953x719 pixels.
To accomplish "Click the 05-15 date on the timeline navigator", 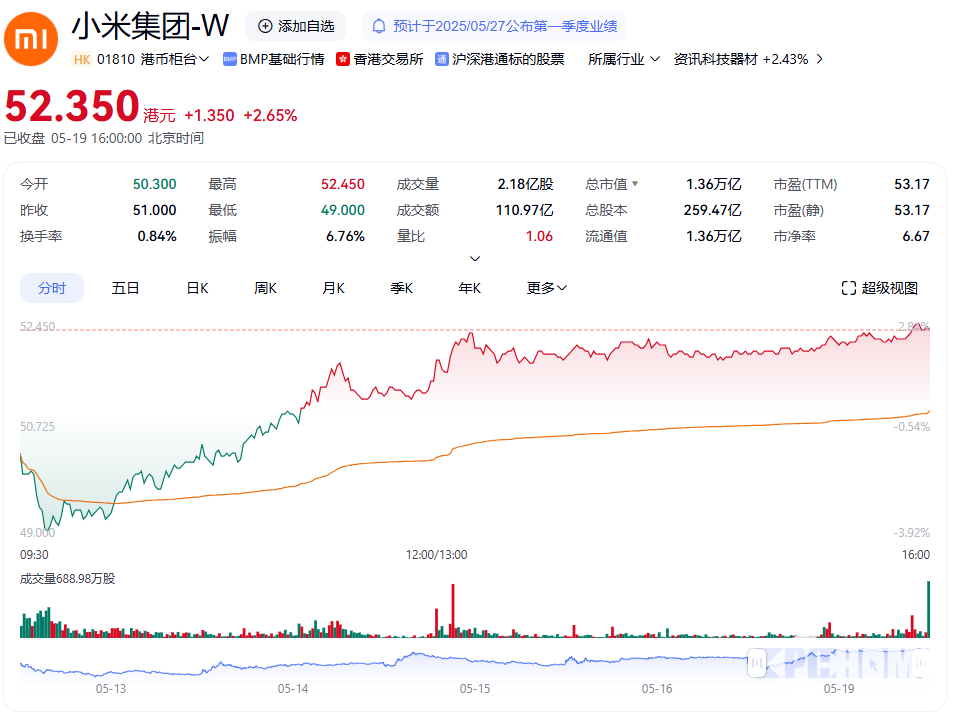I will point(475,689).
